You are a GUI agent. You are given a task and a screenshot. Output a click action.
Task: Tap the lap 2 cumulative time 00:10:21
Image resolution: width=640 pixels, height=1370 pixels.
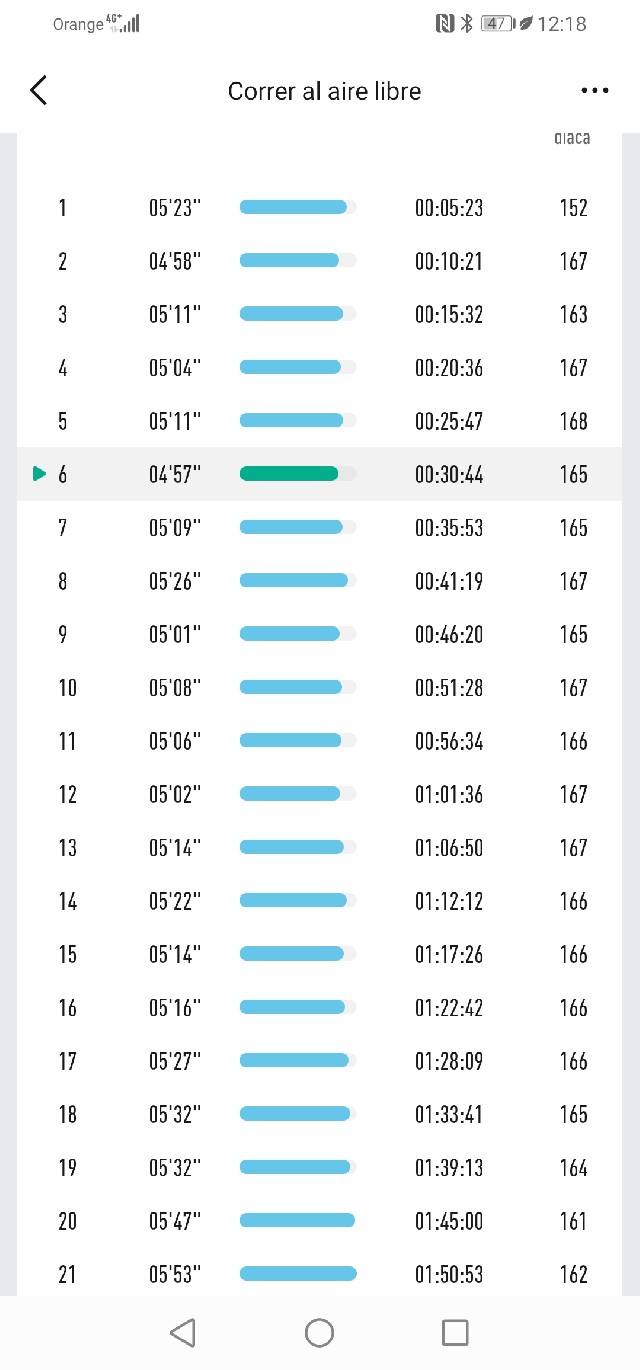[x=449, y=261]
